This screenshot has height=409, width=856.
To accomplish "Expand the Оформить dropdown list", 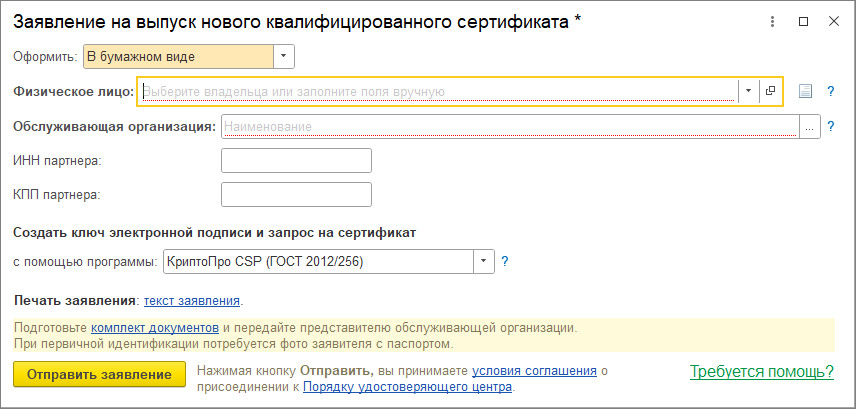I will [284, 57].
